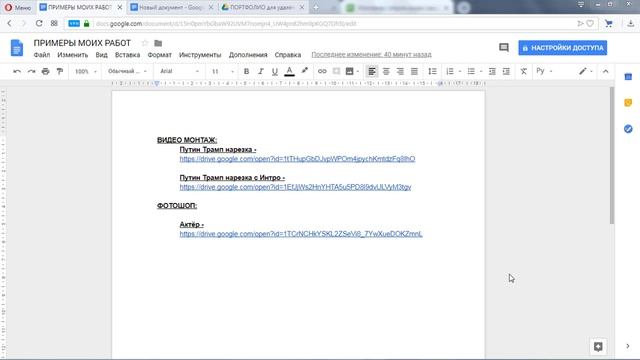Screen dimensions: 640x360
Task: Toggle bold formatting
Action: point(246,71)
